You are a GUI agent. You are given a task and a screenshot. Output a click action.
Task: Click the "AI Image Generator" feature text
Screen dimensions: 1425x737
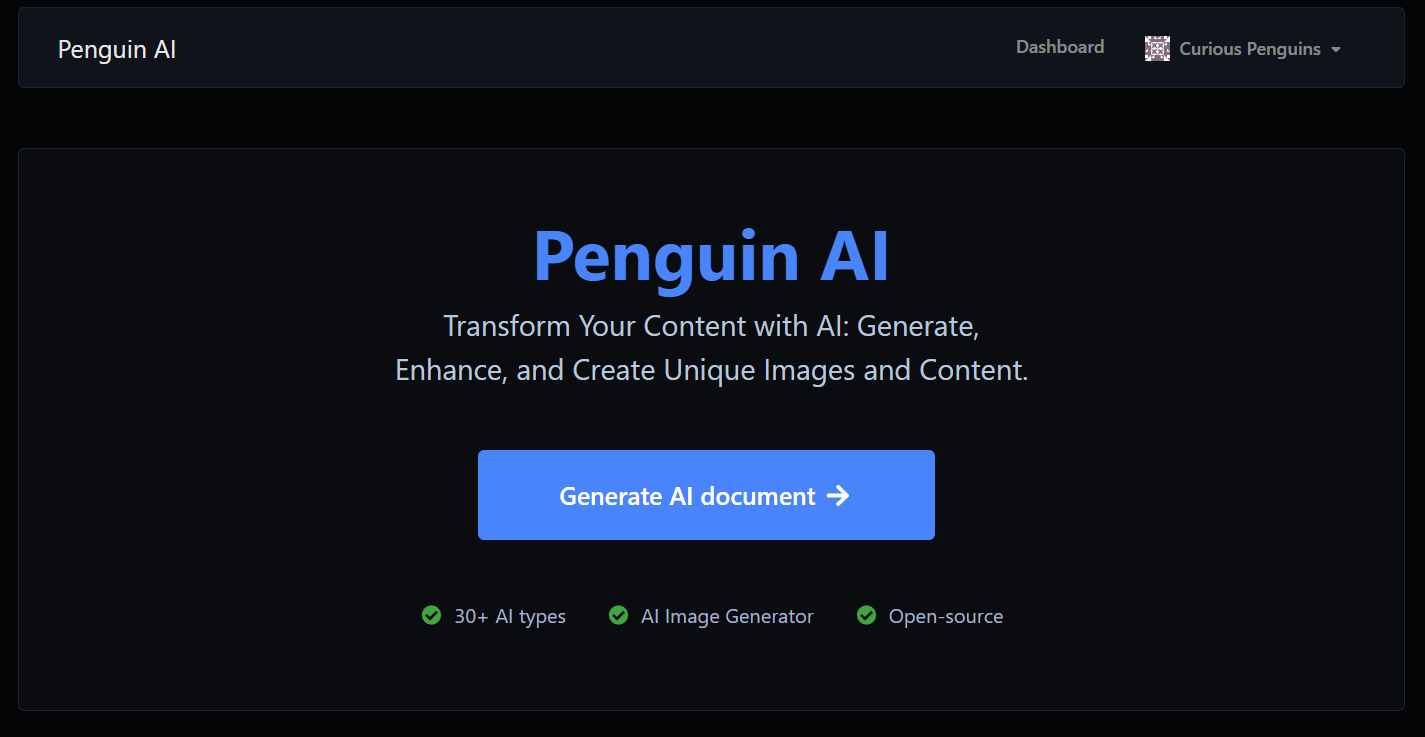[x=727, y=615]
